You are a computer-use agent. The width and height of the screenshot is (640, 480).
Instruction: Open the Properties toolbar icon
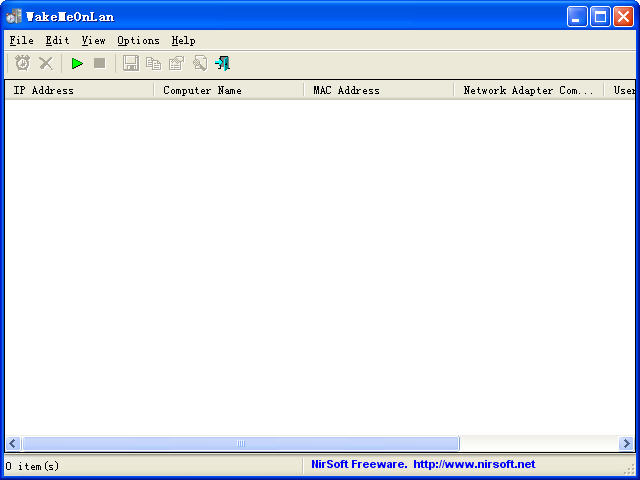coord(177,63)
